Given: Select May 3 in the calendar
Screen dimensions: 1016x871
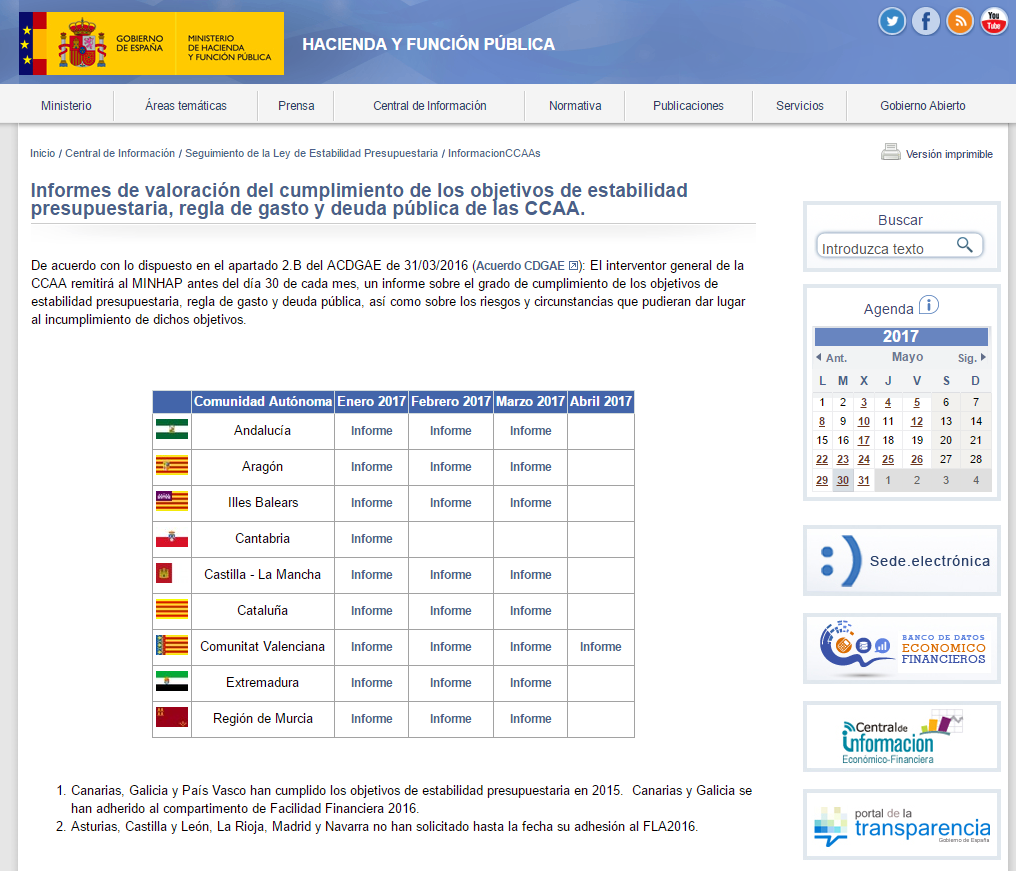Looking at the screenshot, I should (x=864, y=402).
